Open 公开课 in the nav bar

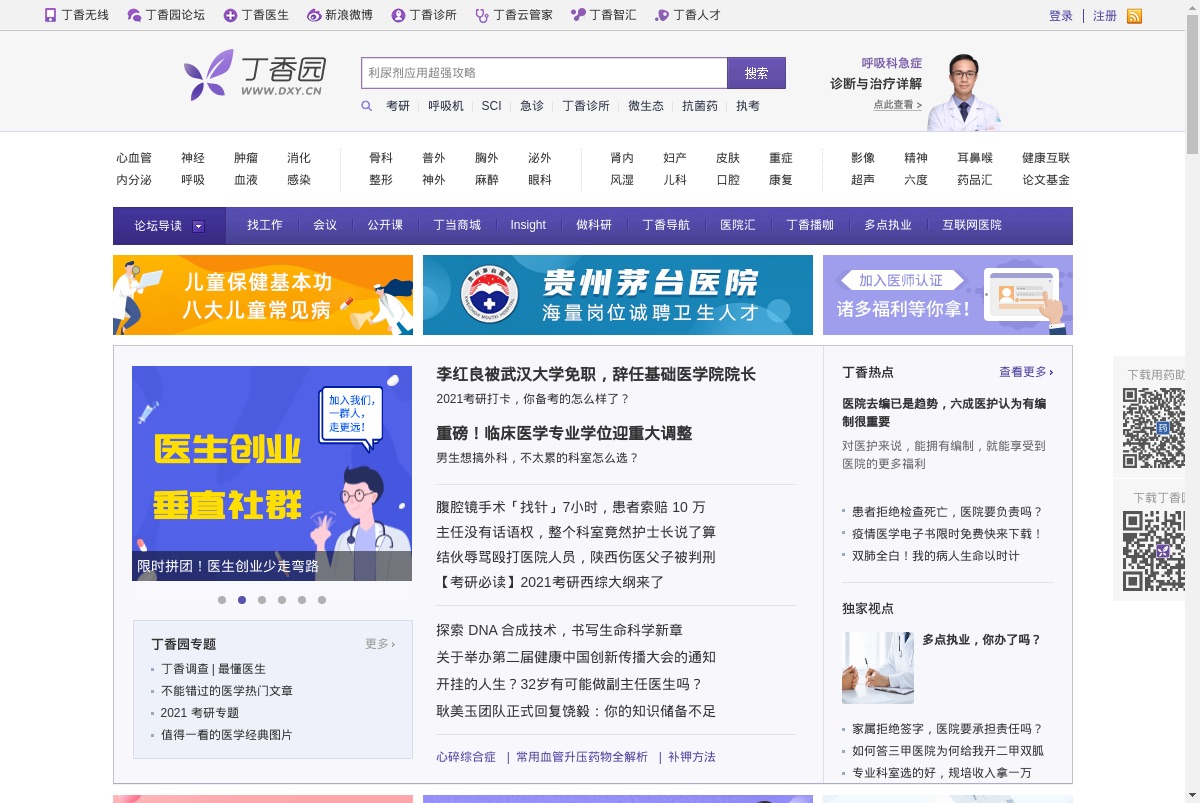click(385, 225)
